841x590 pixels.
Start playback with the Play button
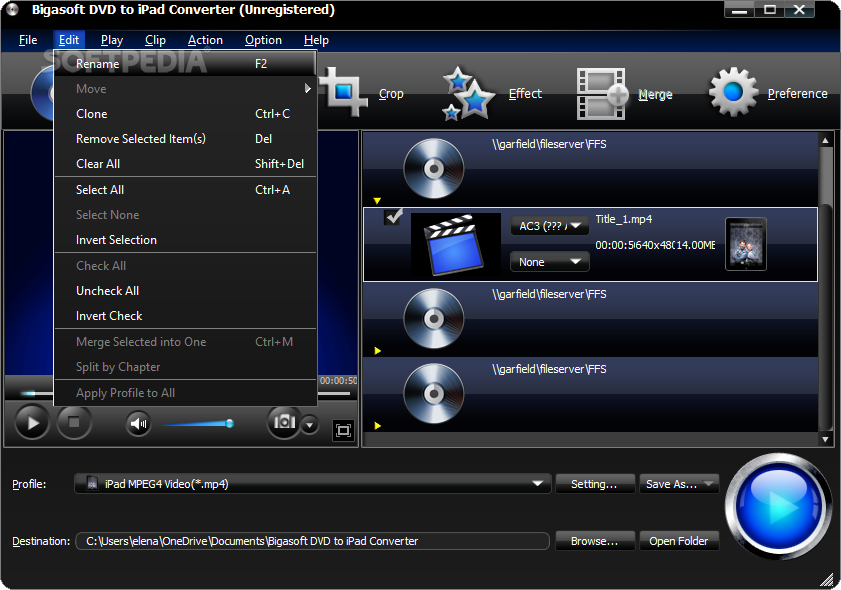(x=32, y=423)
